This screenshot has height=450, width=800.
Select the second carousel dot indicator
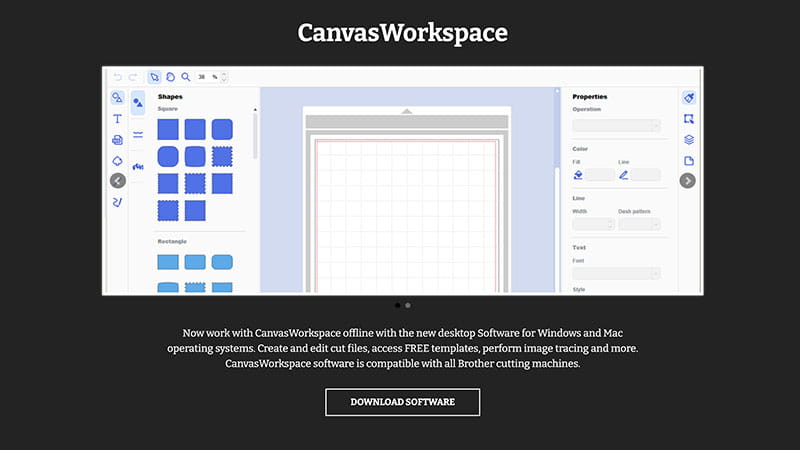pyautogui.click(x=408, y=305)
